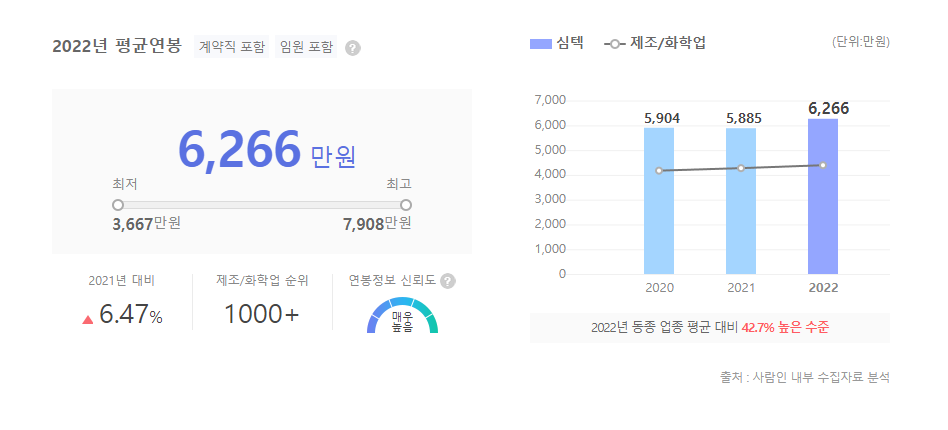Click the help icon beside 평균연봉 title

pos(352,48)
